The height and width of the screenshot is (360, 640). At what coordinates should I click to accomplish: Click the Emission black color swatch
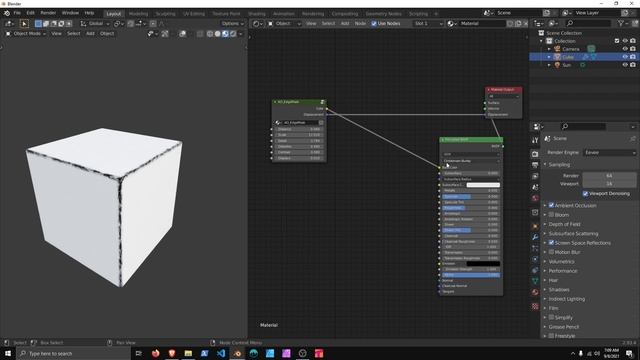pyautogui.click(x=483, y=264)
